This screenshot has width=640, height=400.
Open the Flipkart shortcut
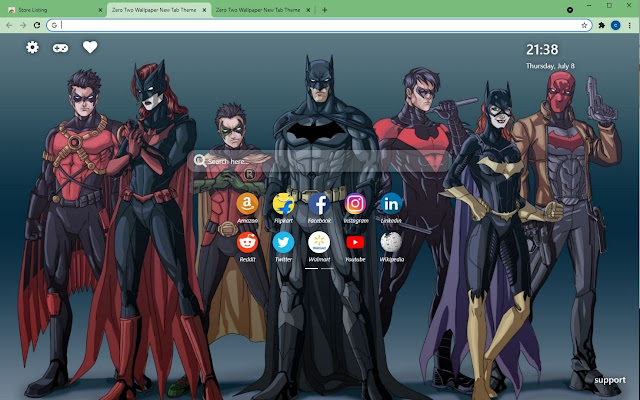283,204
